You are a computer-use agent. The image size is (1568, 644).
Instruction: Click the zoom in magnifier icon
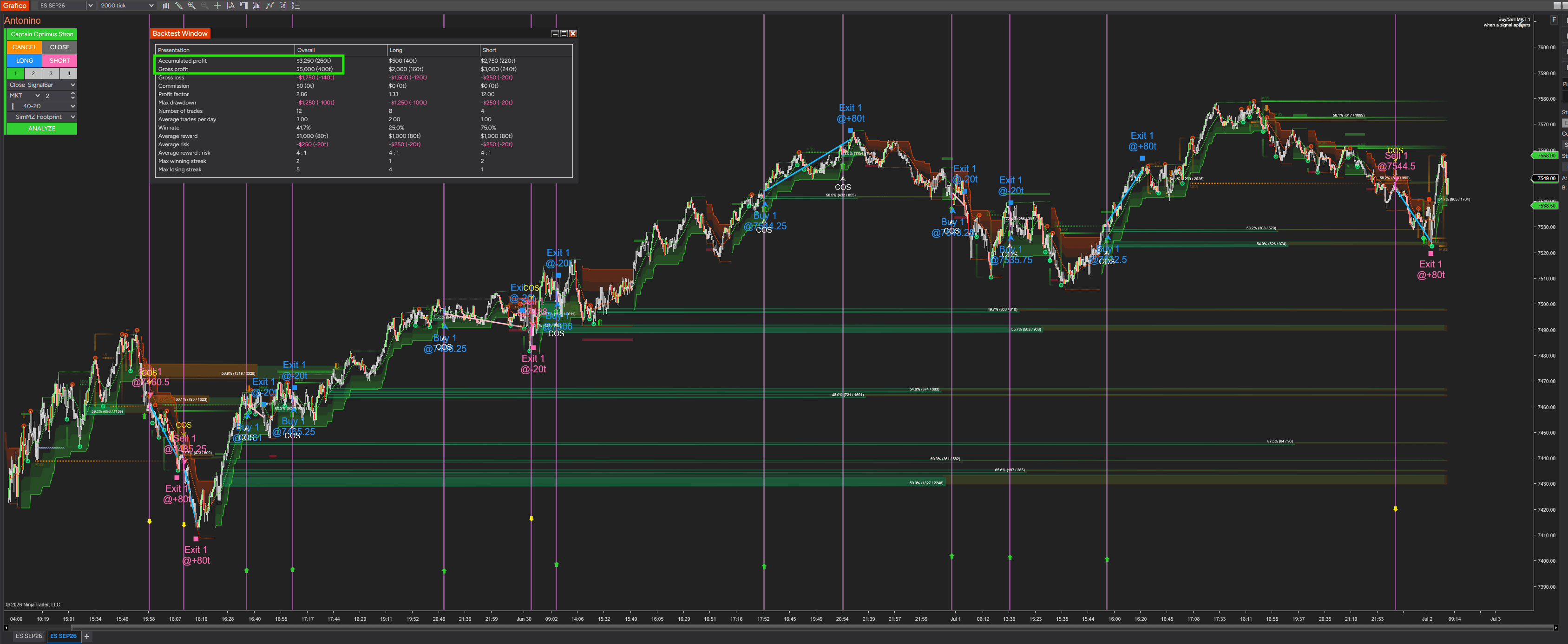pyautogui.click(x=192, y=6)
